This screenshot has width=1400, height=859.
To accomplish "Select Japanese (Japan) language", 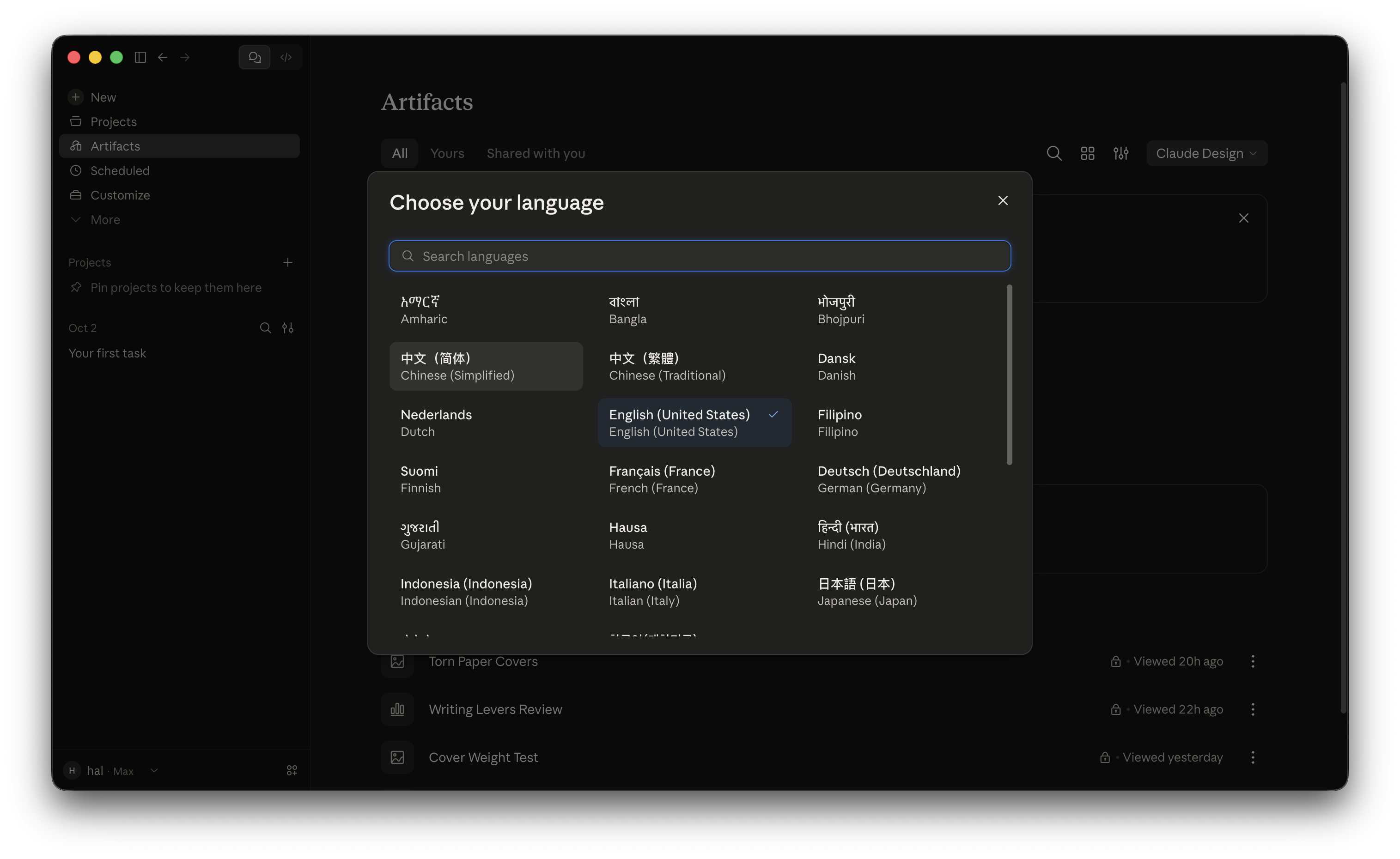I will (x=903, y=592).
